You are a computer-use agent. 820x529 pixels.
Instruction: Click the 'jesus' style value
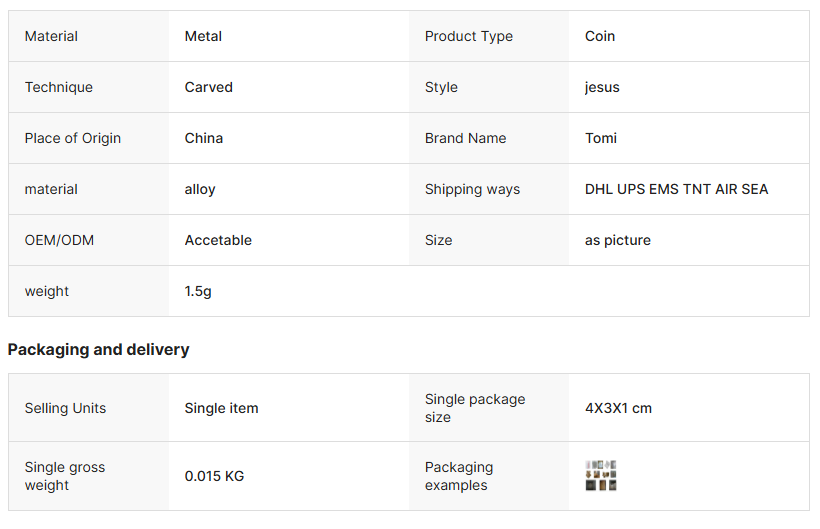click(x=602, y=87)
